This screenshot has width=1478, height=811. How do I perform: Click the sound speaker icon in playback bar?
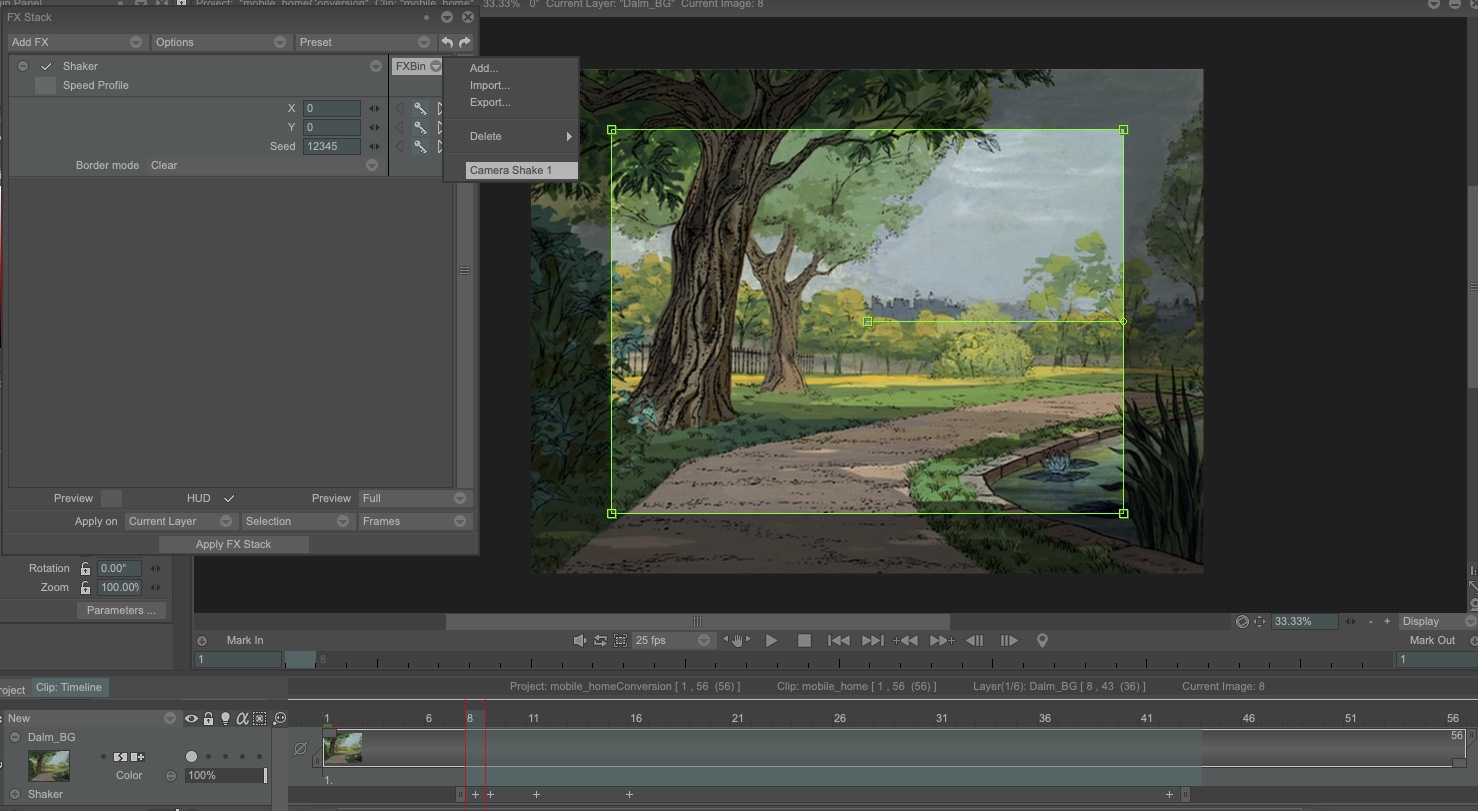coord(579,640)
